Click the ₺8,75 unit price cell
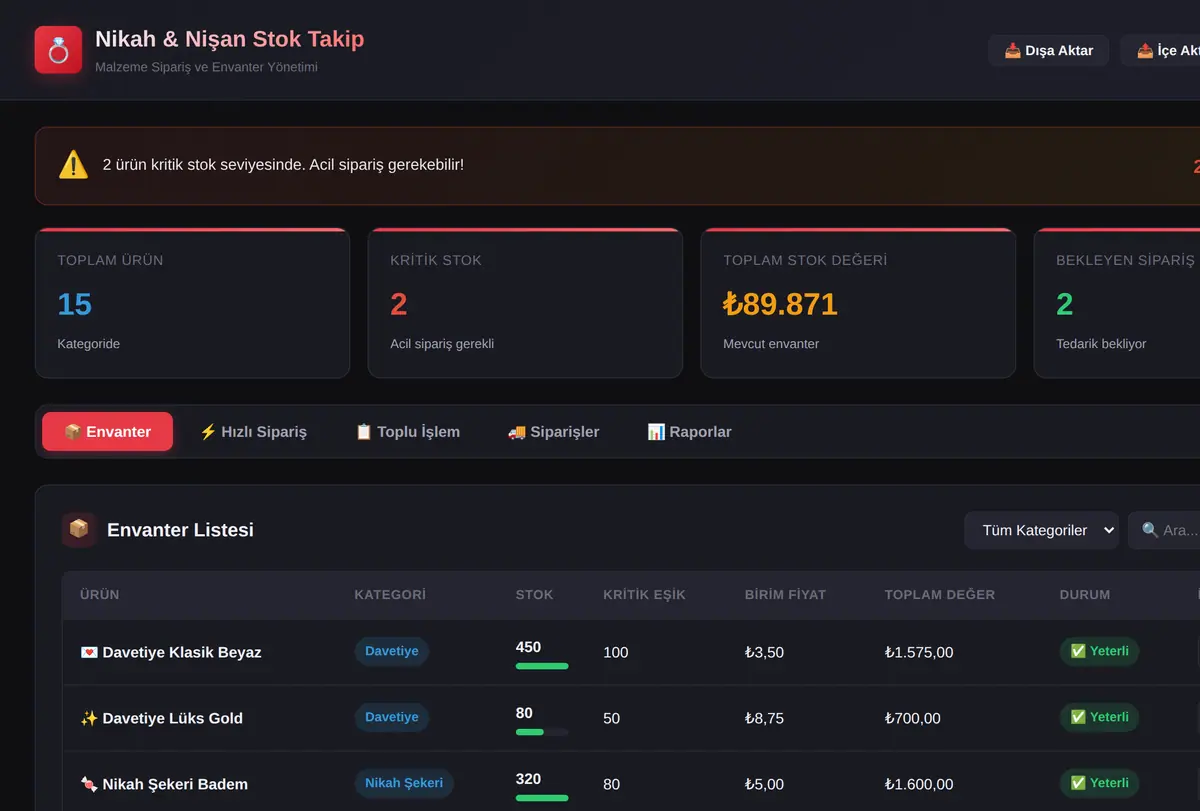Viewport: 1200px width, 811px height. pyautogui.click(x=765, y=718)
